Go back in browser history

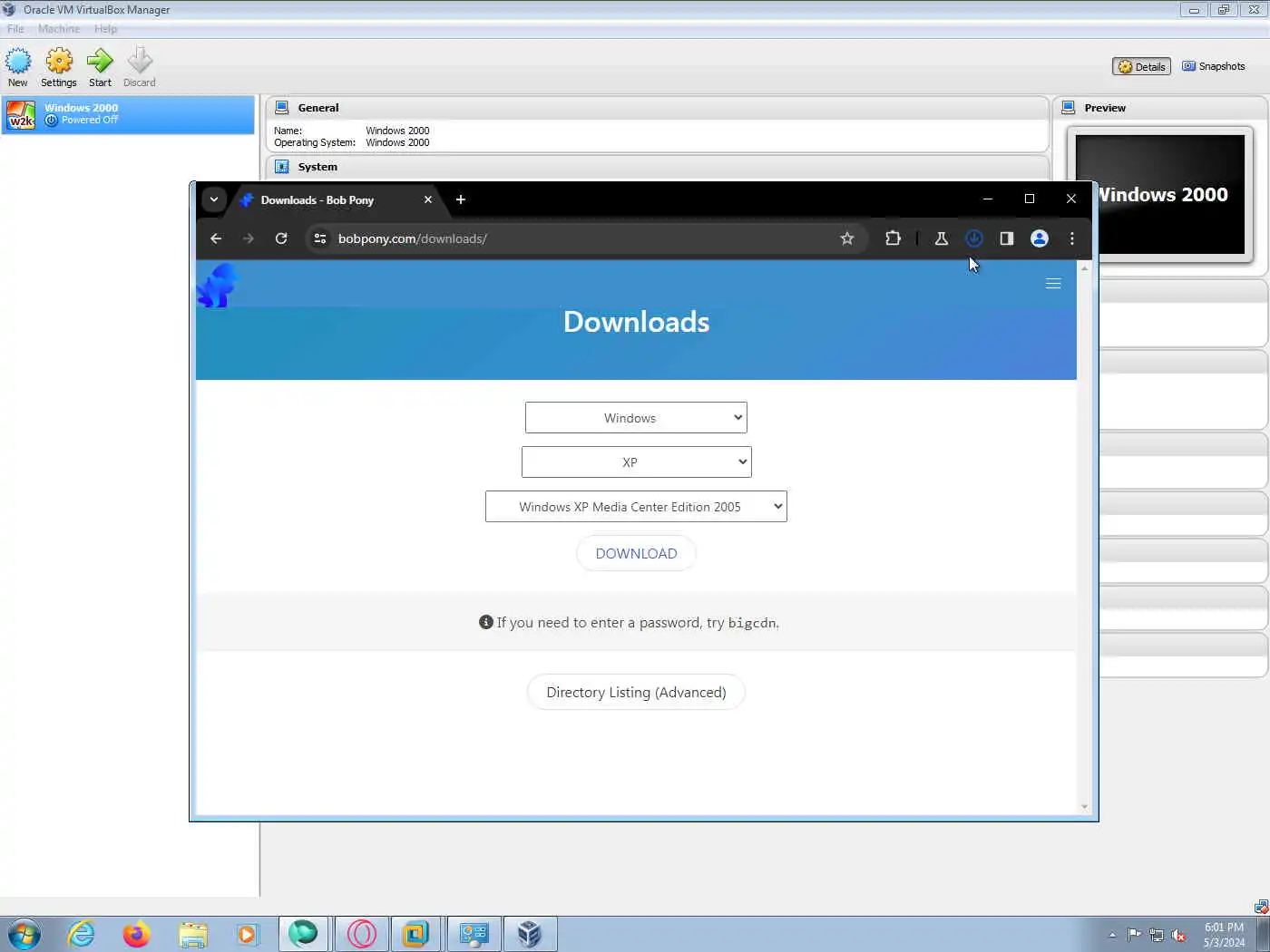216,238
